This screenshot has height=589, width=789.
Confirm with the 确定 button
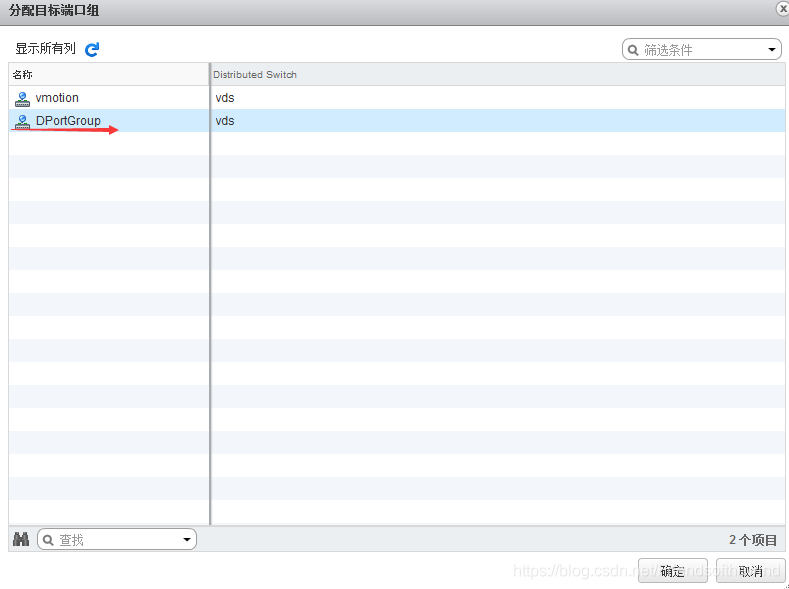click(x=673, y=571)
